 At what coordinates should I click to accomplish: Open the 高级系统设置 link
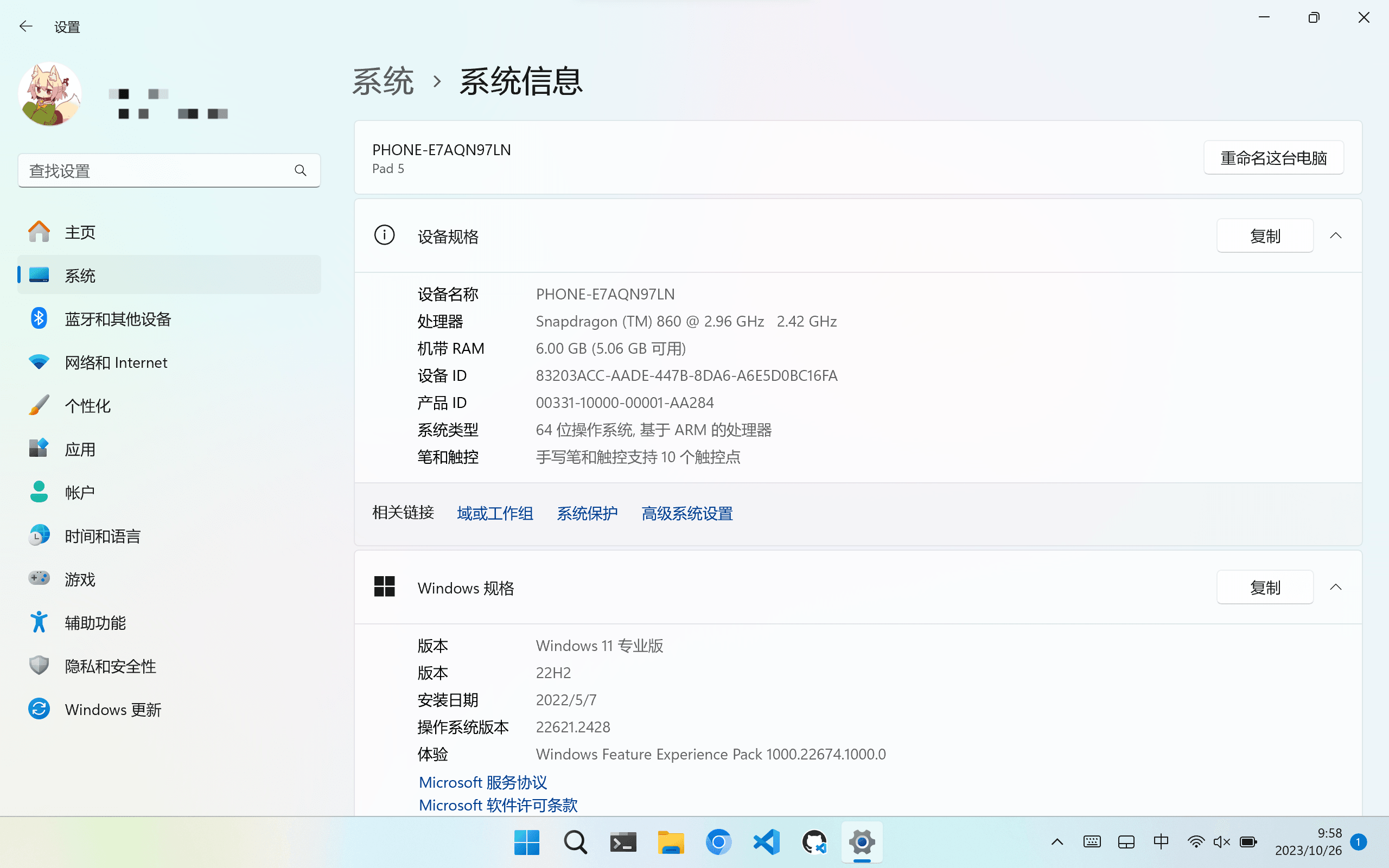tap(687, 513)
